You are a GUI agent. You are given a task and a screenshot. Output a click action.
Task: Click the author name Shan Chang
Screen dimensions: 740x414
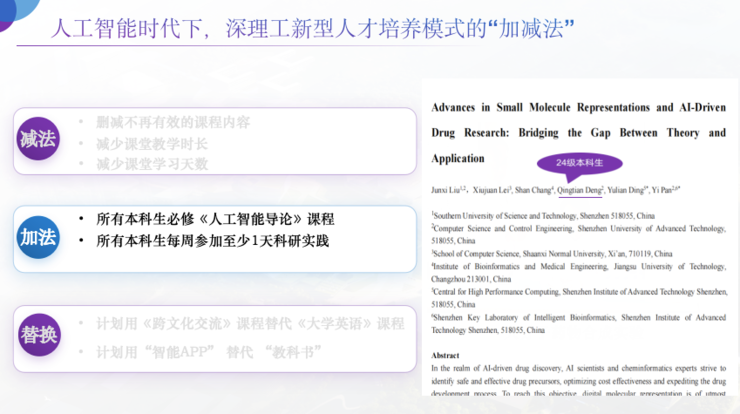pos(533,190)
